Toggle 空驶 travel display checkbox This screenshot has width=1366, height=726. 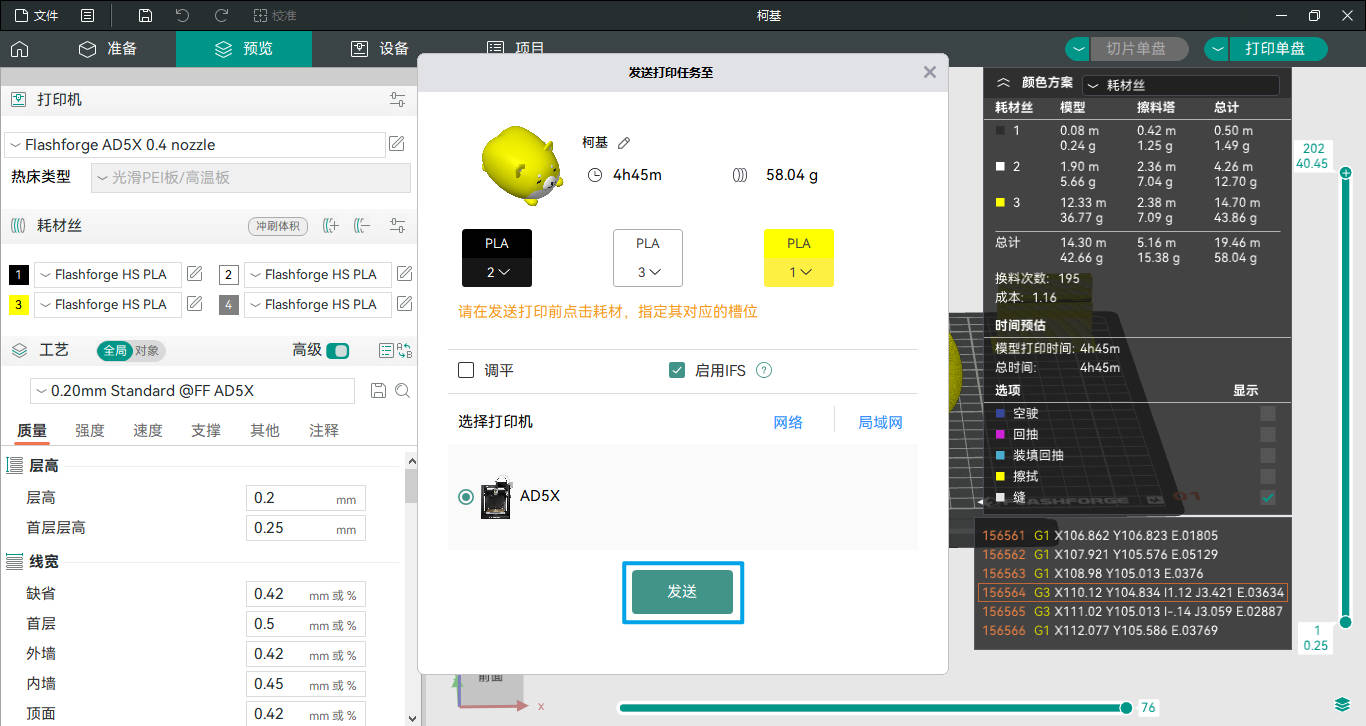pyautogui.click(x=1268, y=413)
